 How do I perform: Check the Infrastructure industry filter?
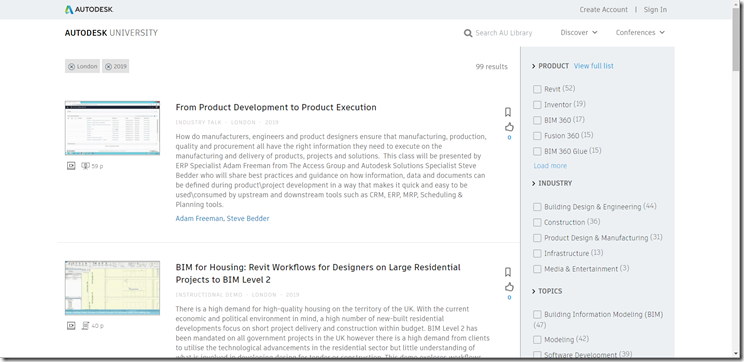point(537,253)
